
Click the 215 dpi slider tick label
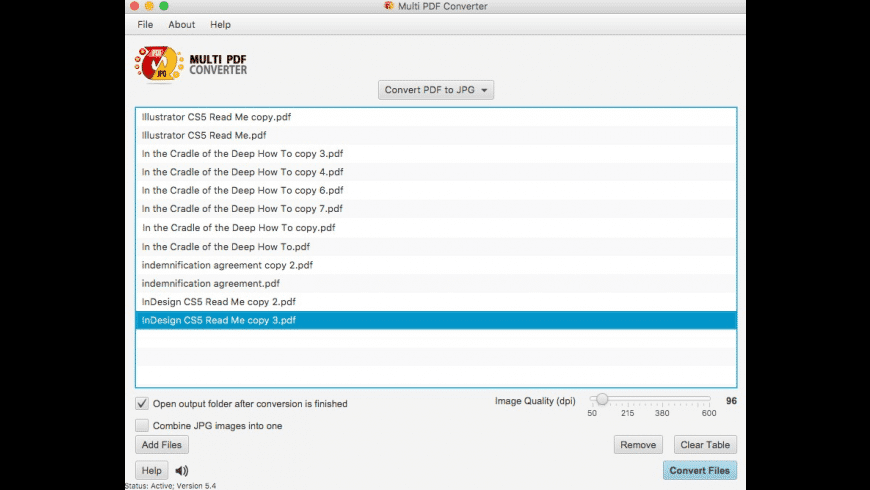pyautogui.click(x=628, y=413)
